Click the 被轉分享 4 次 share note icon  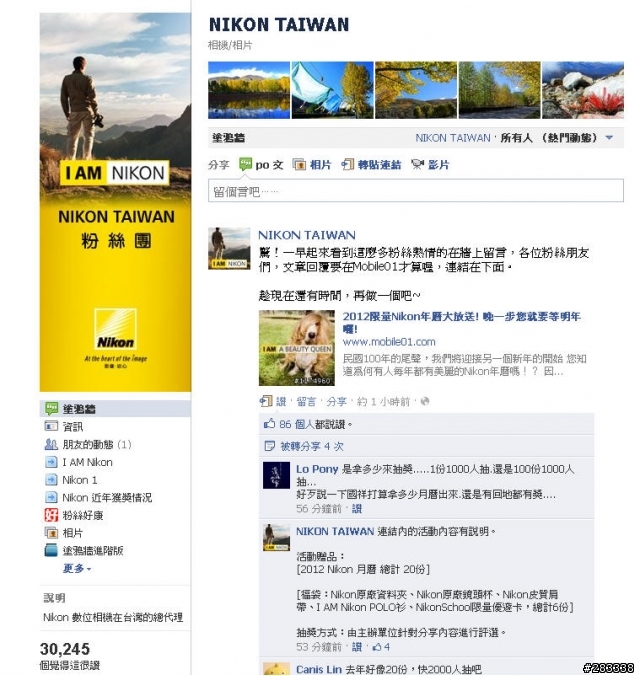269,446
